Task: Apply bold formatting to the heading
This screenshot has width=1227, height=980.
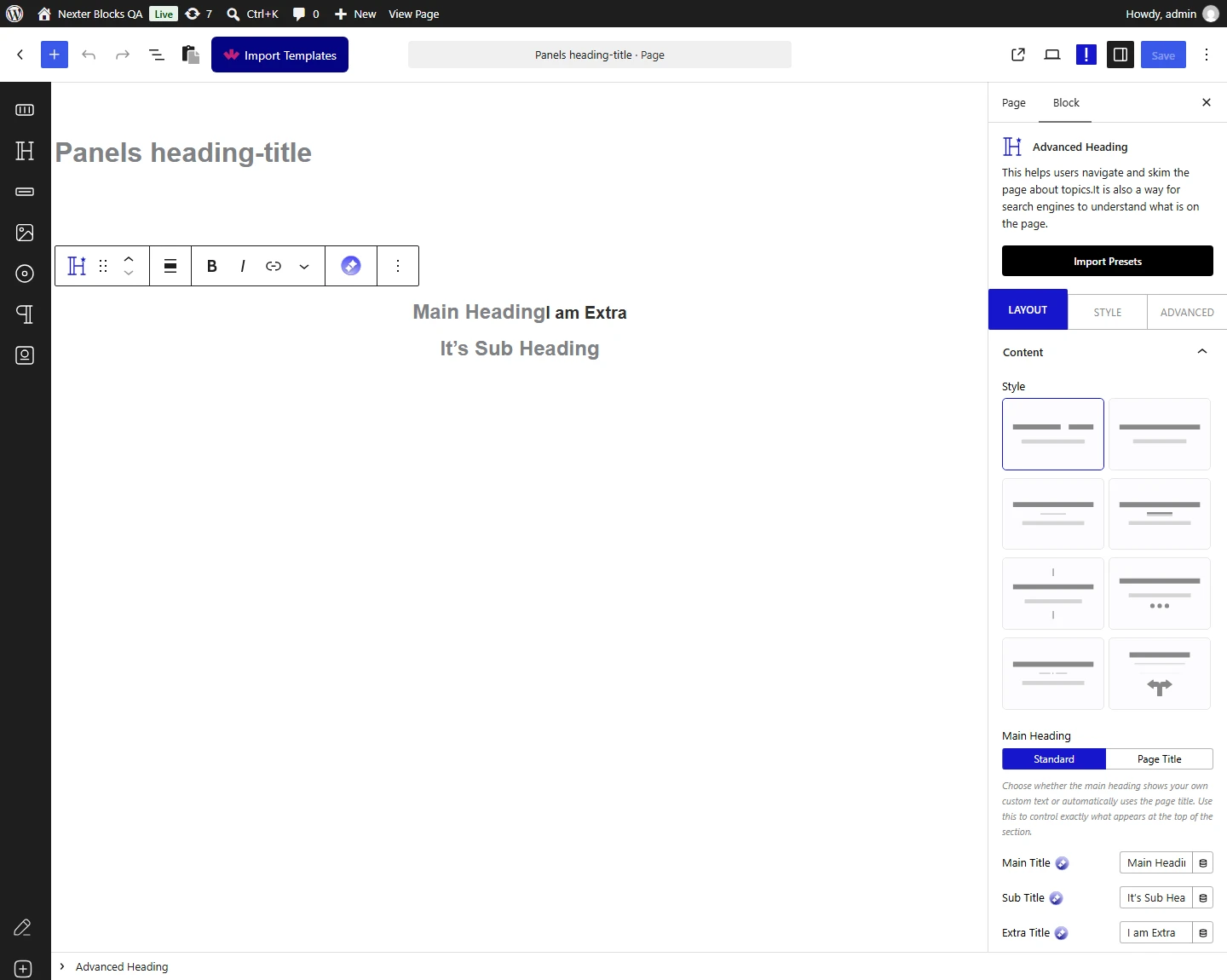Action: pos(212,266)
